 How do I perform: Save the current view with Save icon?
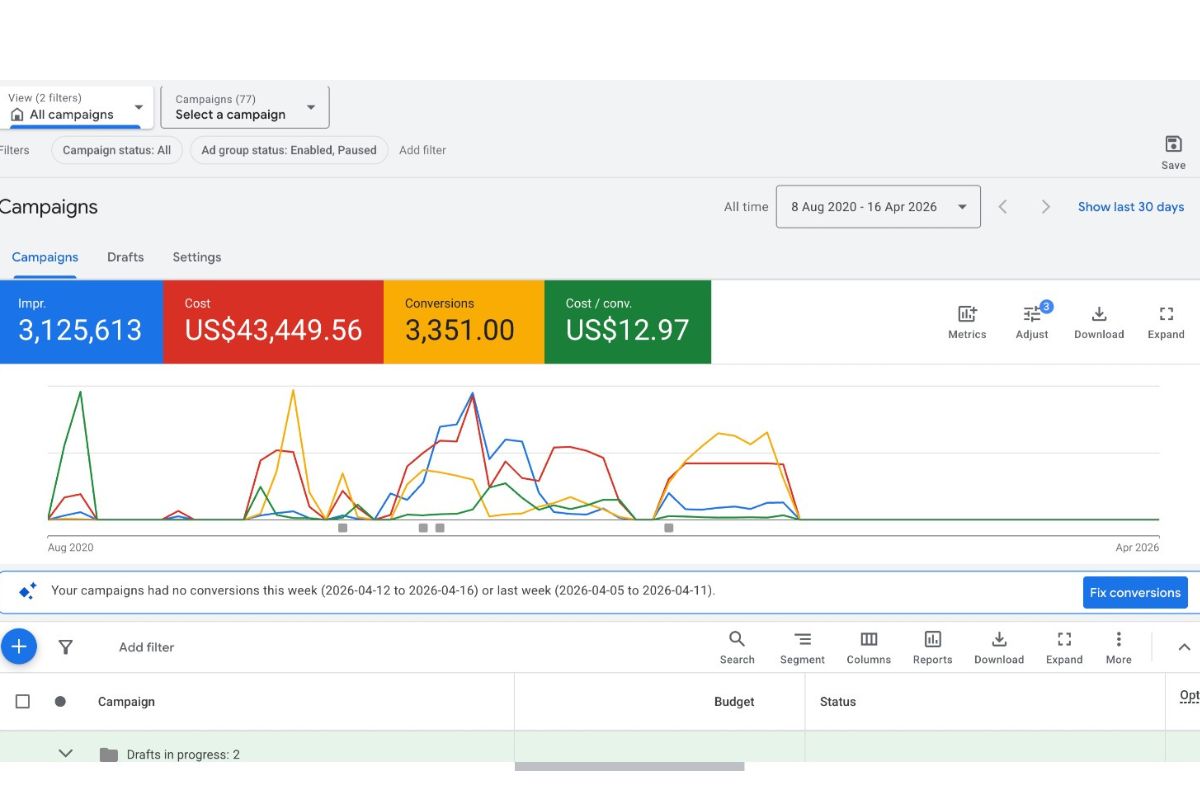tap(1174, 144)
